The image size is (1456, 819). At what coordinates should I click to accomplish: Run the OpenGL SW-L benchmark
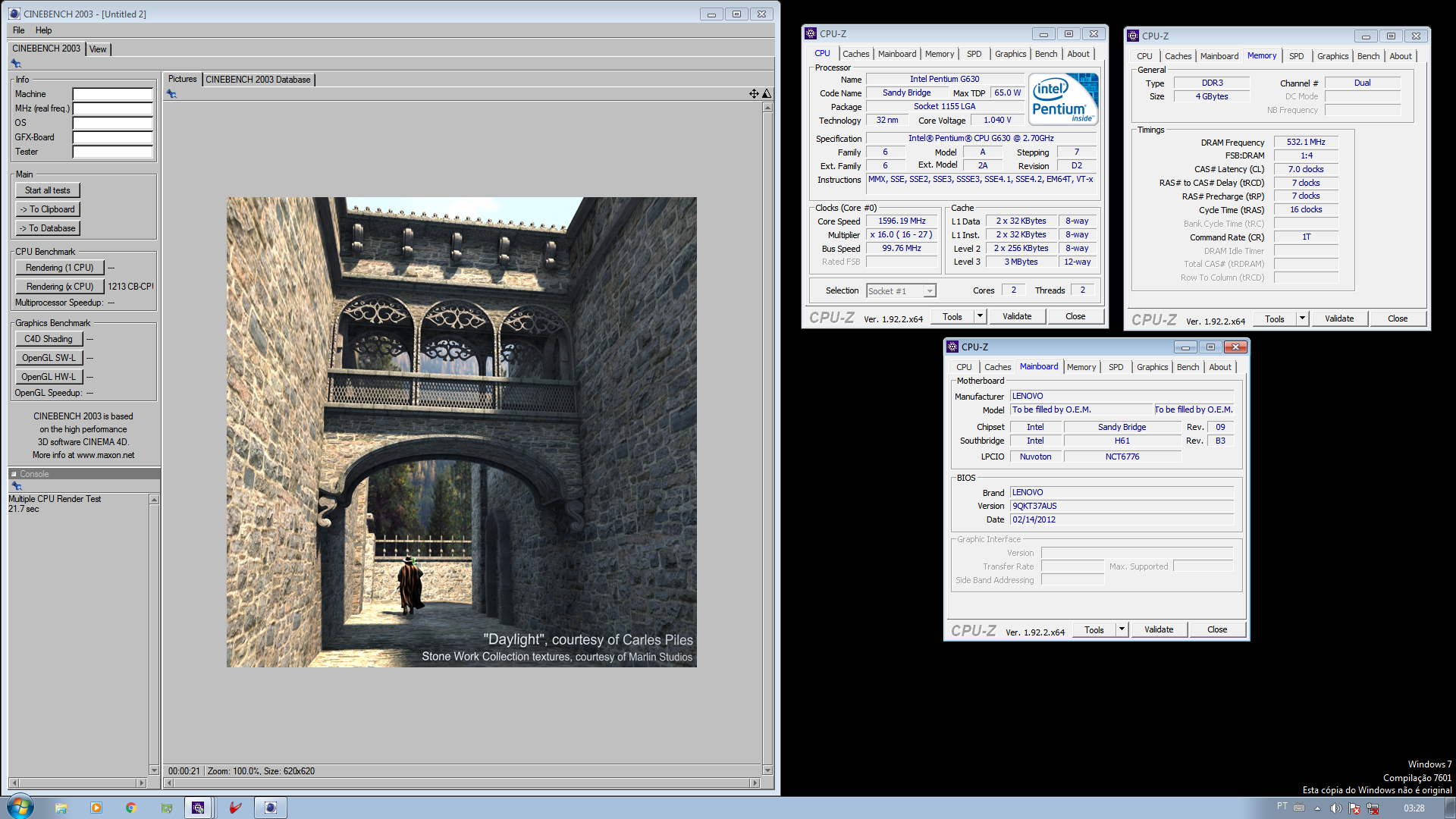[x=49, y=358]
